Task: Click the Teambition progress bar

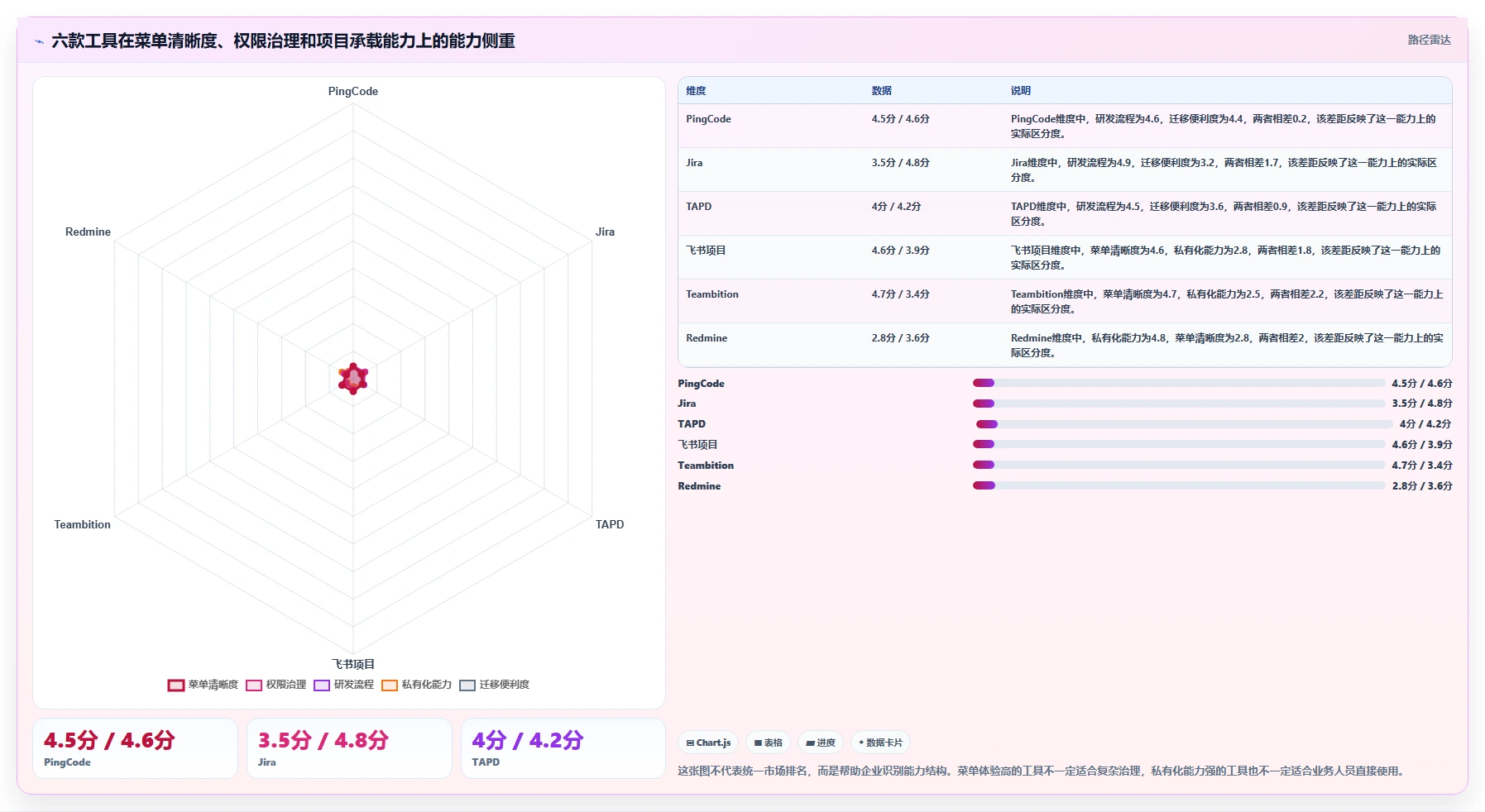Action: coord(1179,465)
